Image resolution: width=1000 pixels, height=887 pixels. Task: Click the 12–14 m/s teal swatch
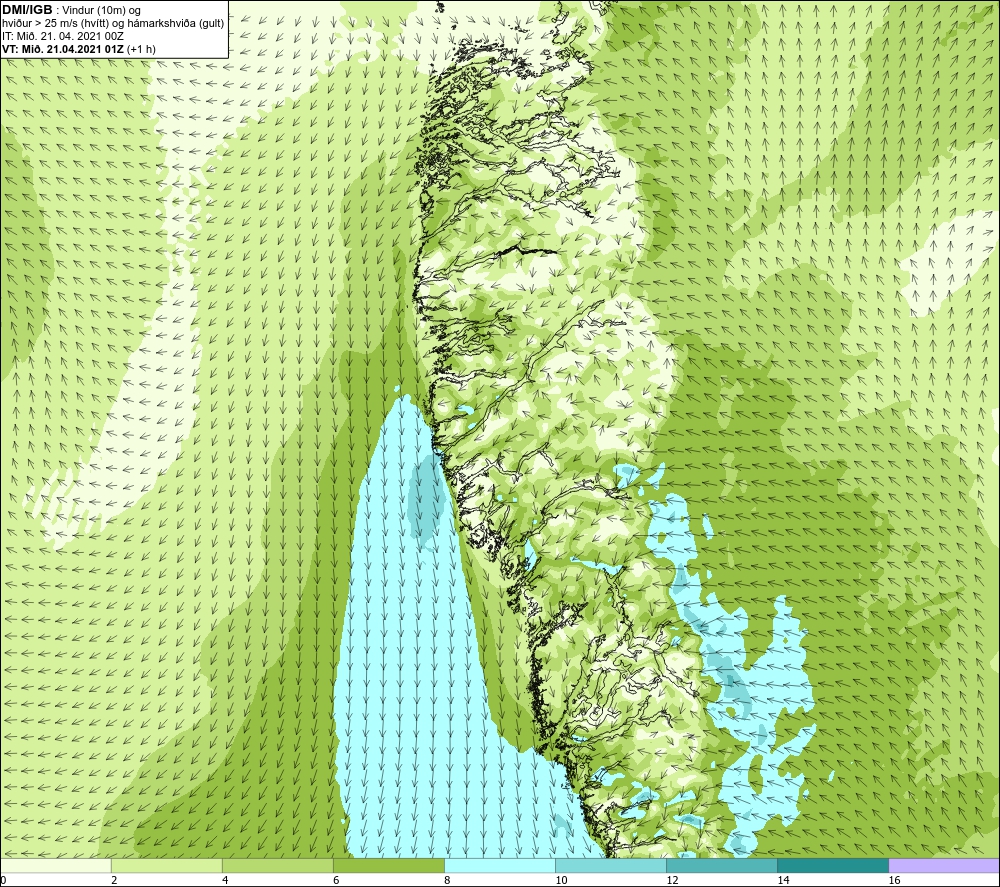[721, 866]
